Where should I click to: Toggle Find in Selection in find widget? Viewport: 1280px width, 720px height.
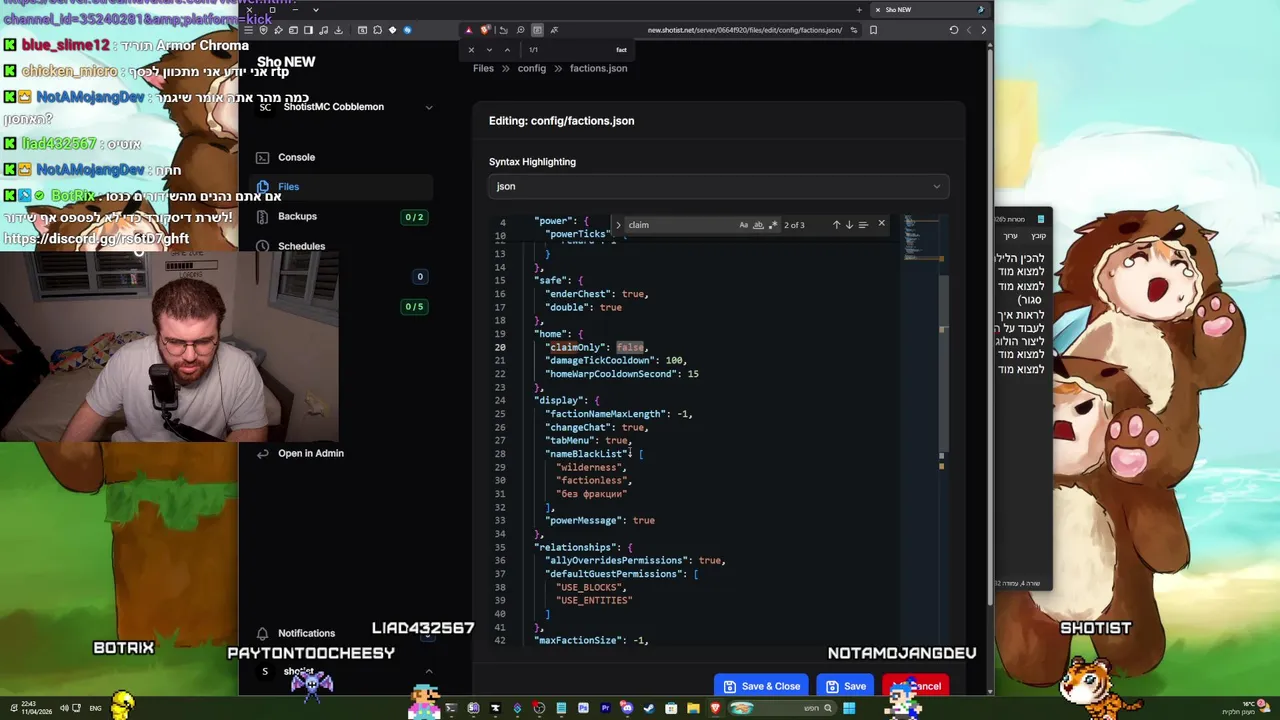[863, 225]
